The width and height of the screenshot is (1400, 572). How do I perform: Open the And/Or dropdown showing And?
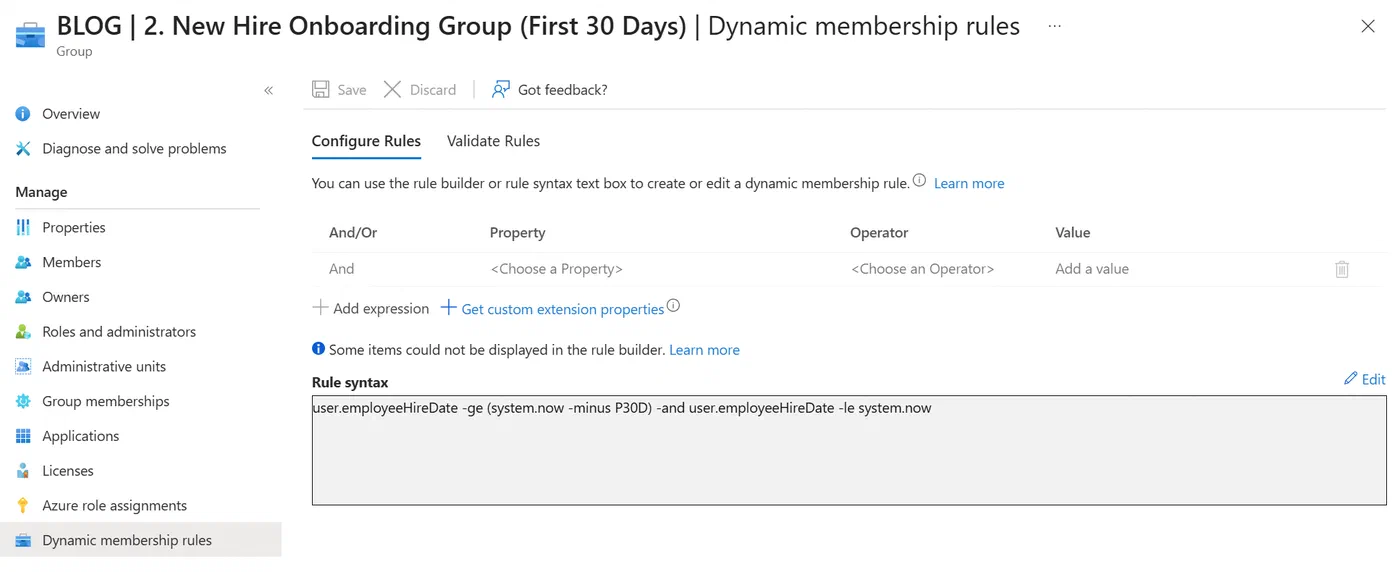[342, 269]
